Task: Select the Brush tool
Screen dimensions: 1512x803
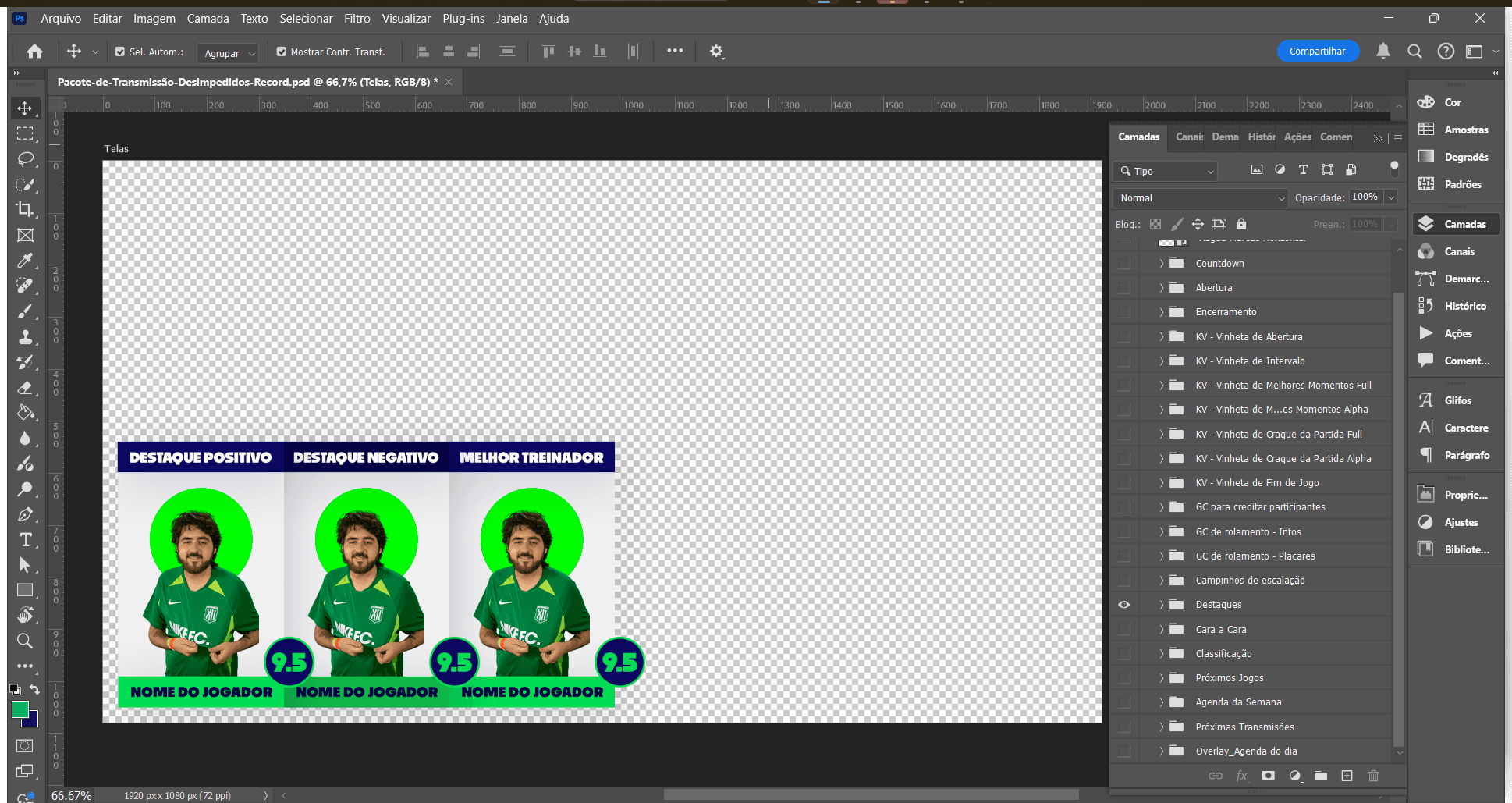Action: (25, 311)
